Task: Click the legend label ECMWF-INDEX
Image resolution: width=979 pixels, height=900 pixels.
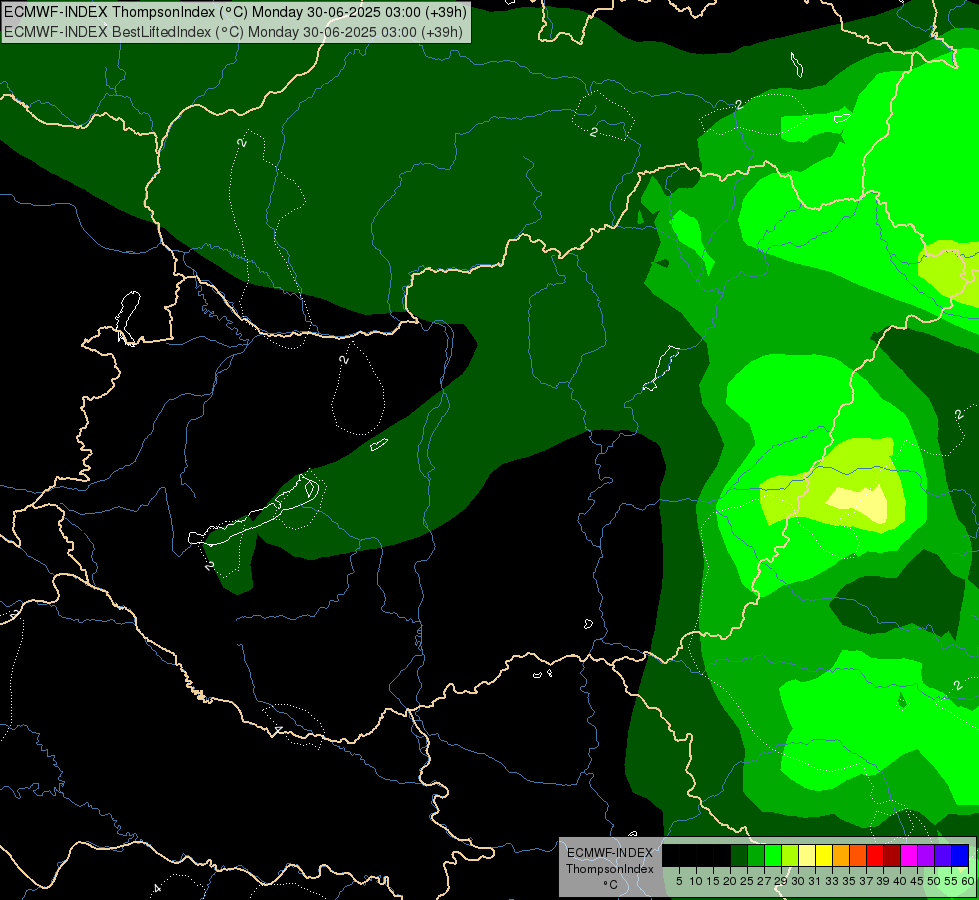Action: point(610,853)
